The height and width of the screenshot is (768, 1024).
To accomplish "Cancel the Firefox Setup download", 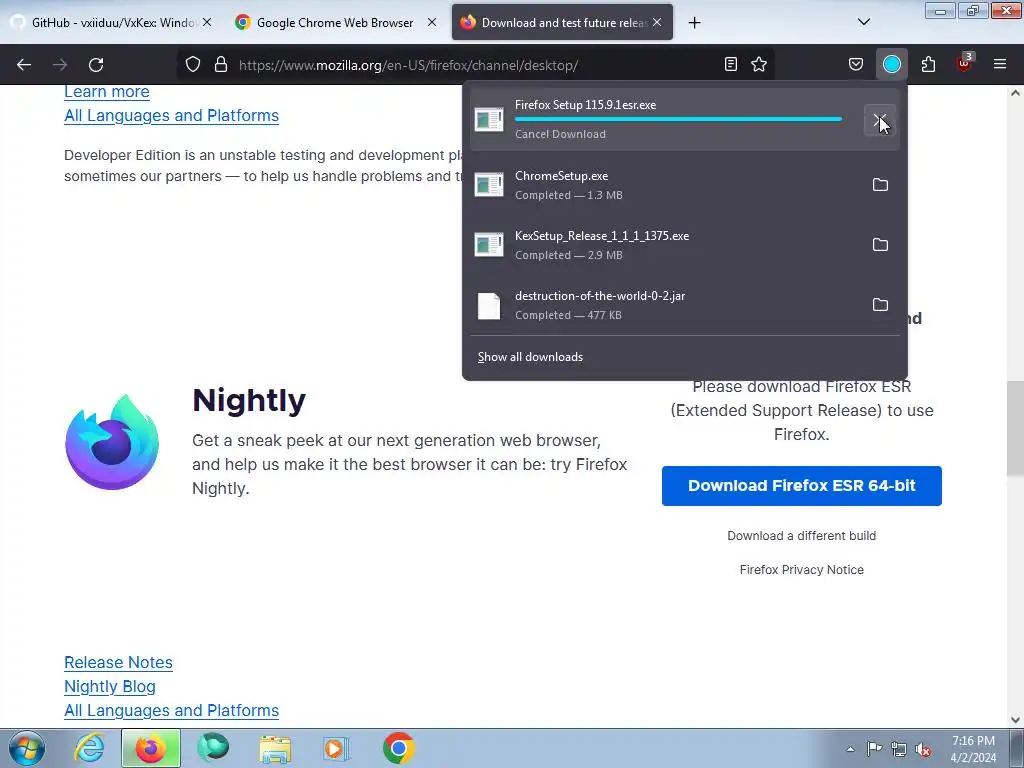I will pos(880,120).
